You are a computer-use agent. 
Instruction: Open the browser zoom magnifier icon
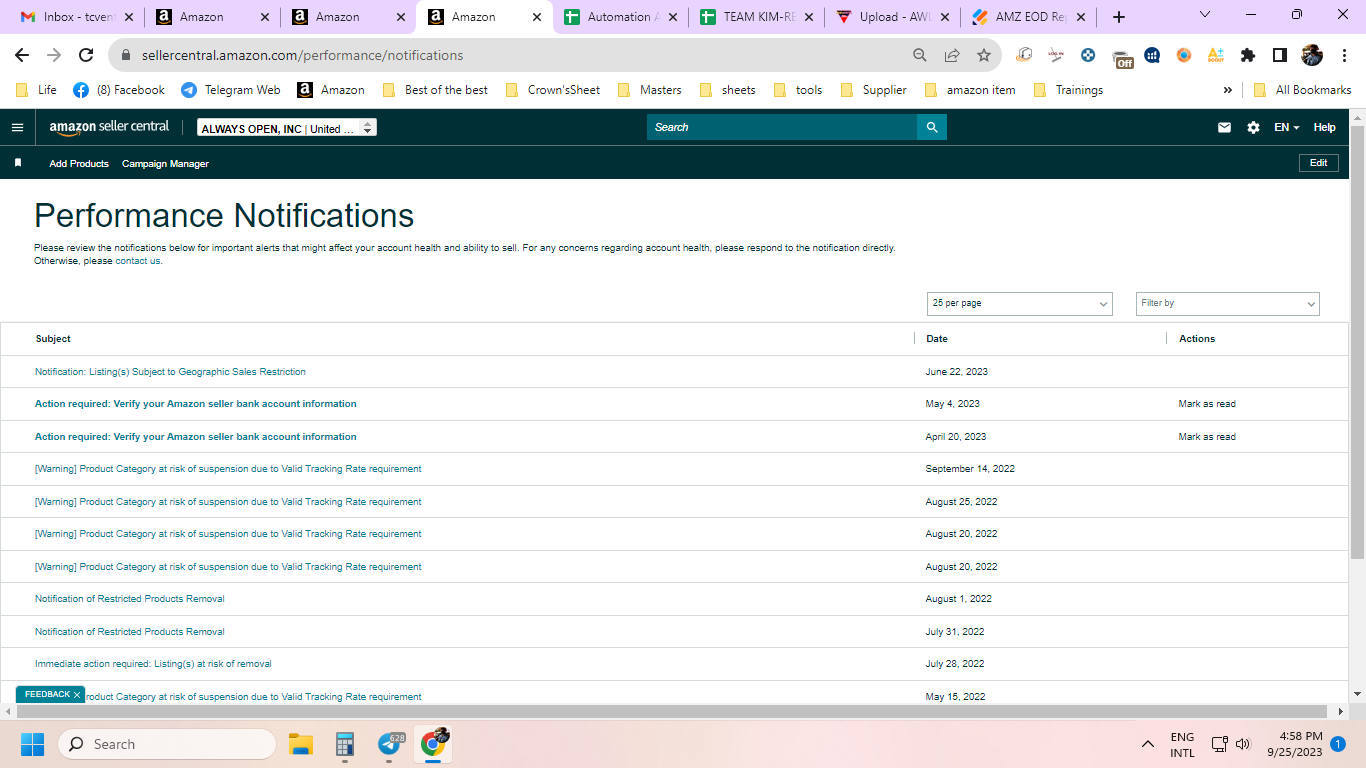[920, 55]
